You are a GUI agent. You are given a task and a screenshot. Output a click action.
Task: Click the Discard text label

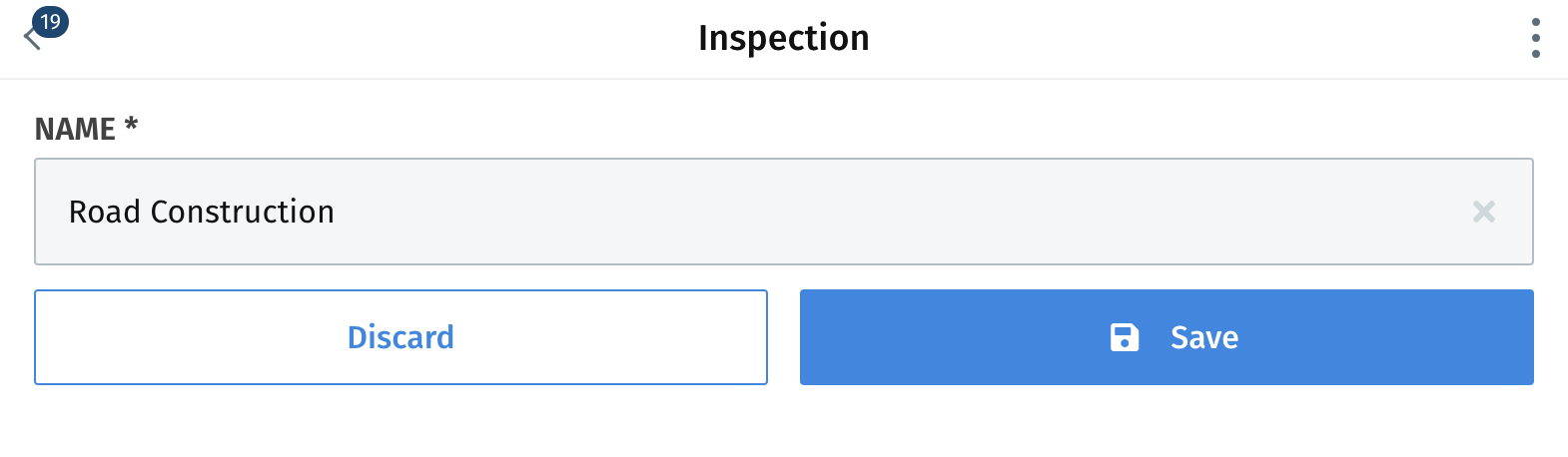coord(400,337)
